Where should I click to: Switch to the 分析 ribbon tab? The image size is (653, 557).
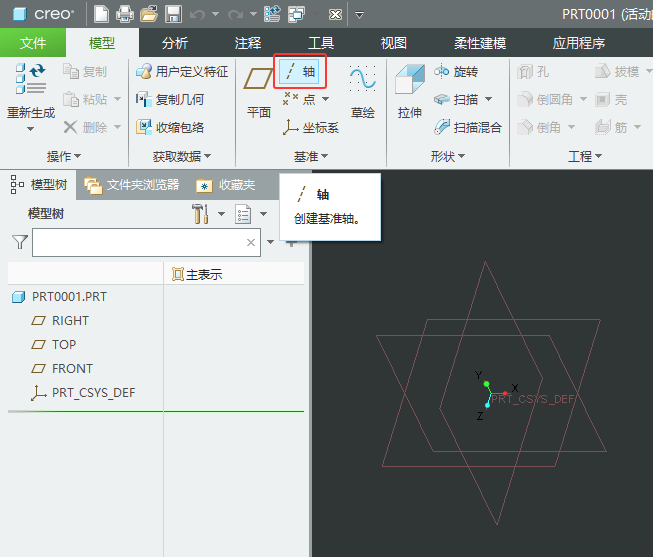point(175,43)
